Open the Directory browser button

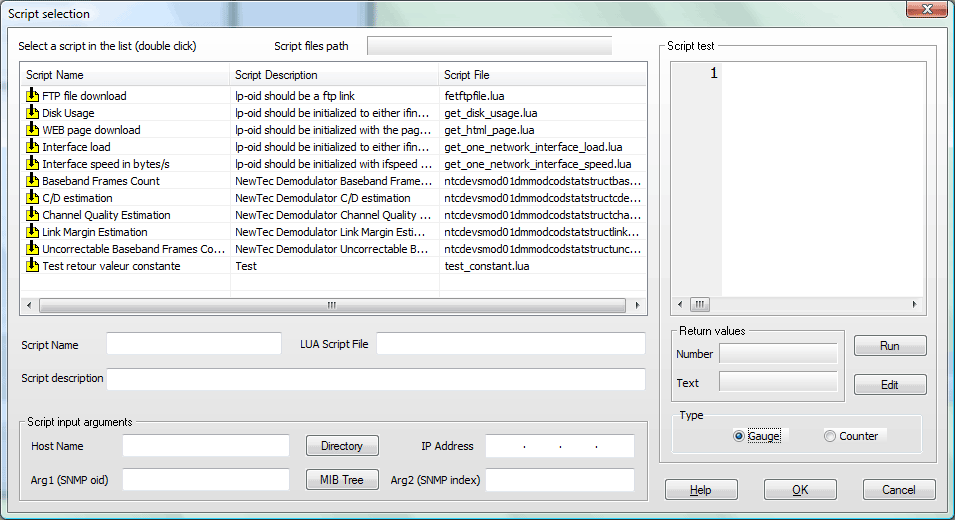pos(342,446)
